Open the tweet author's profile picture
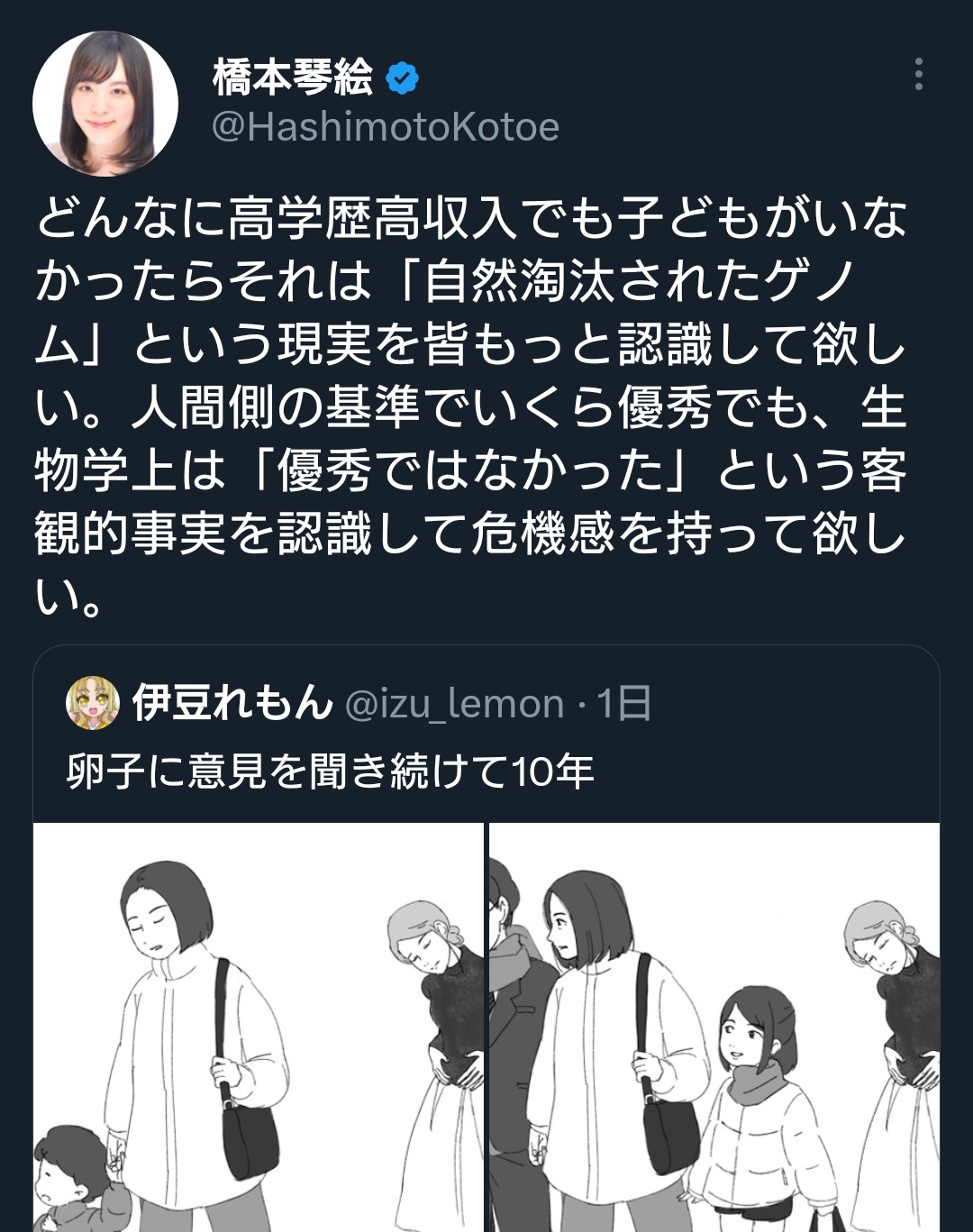 (105, 104)
